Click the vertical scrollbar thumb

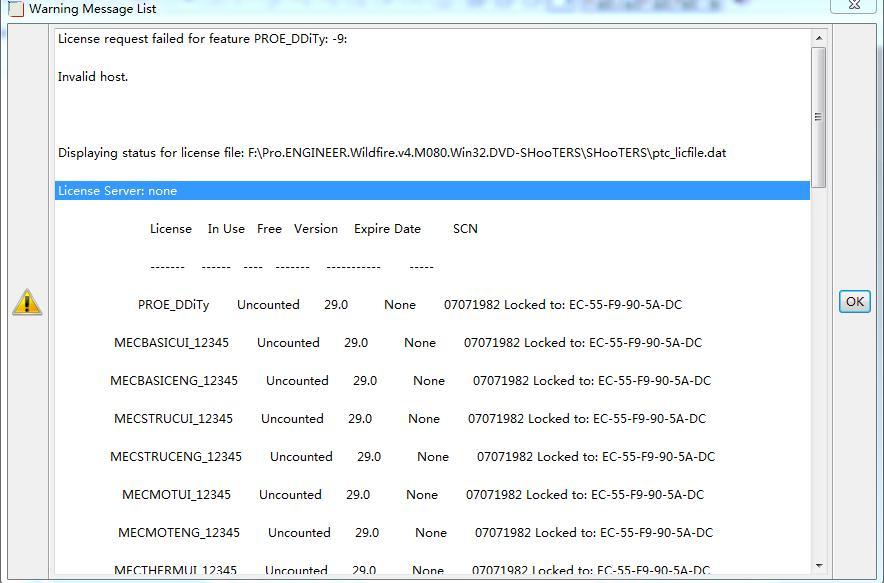(x=819, y=117)
